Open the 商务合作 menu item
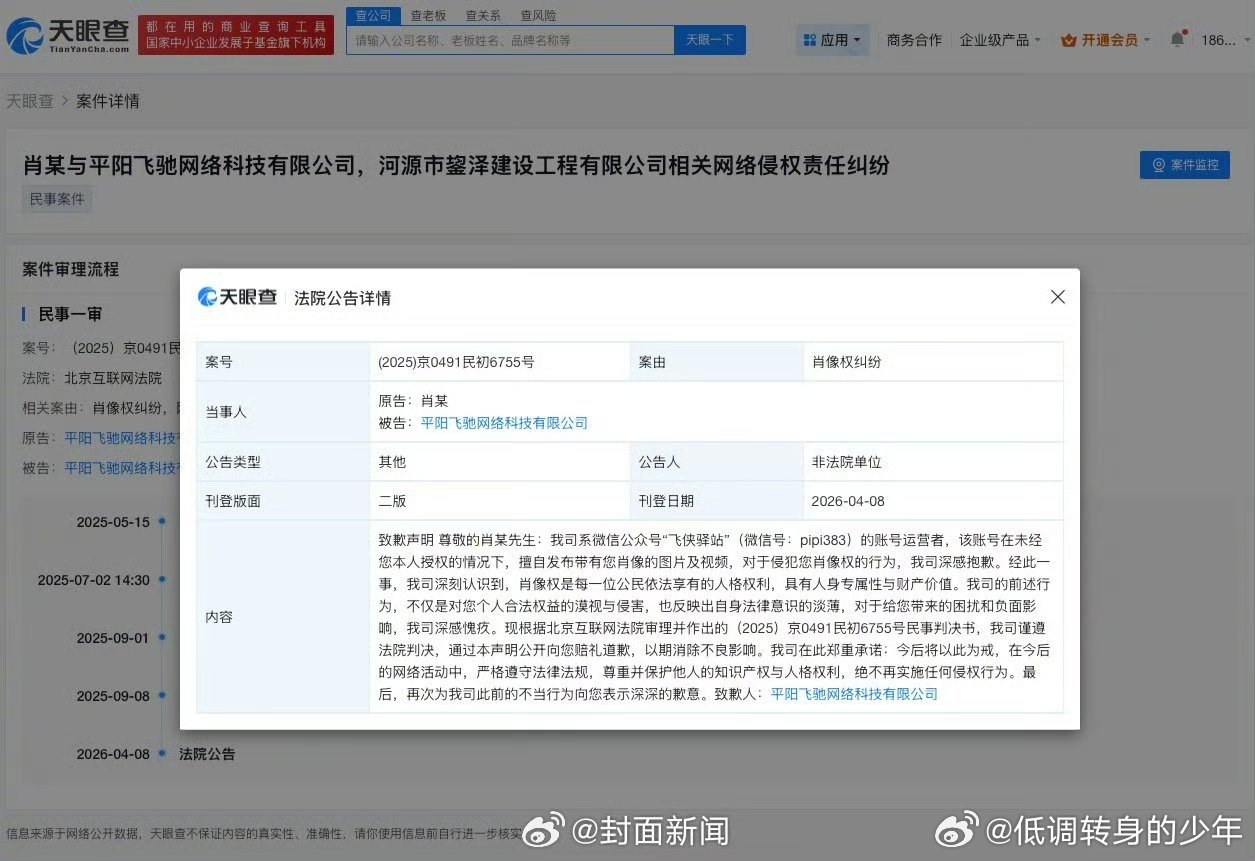1255x861 pixels. click(913, 39)
